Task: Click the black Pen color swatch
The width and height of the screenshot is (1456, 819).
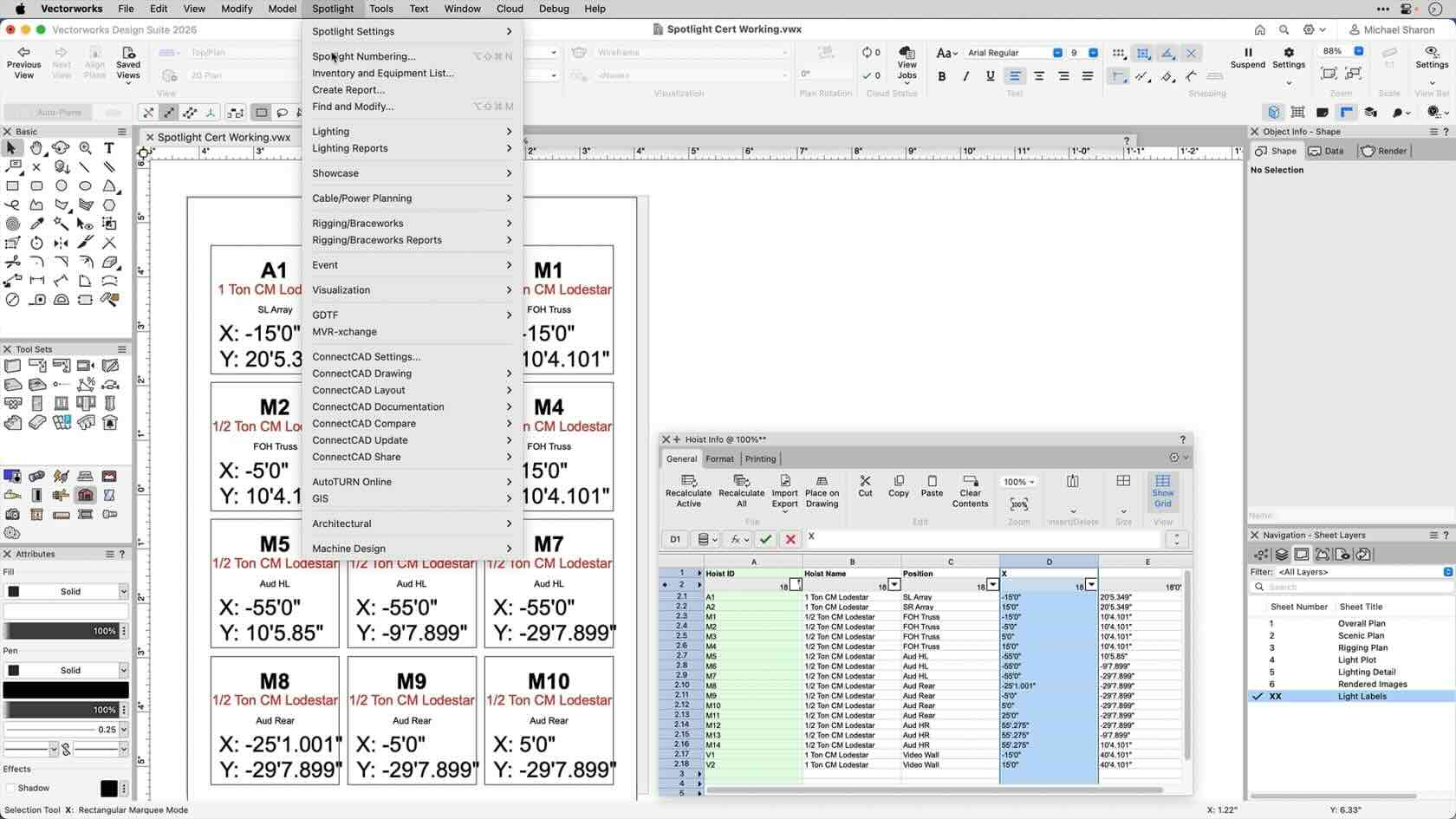Action: [66, 690]
